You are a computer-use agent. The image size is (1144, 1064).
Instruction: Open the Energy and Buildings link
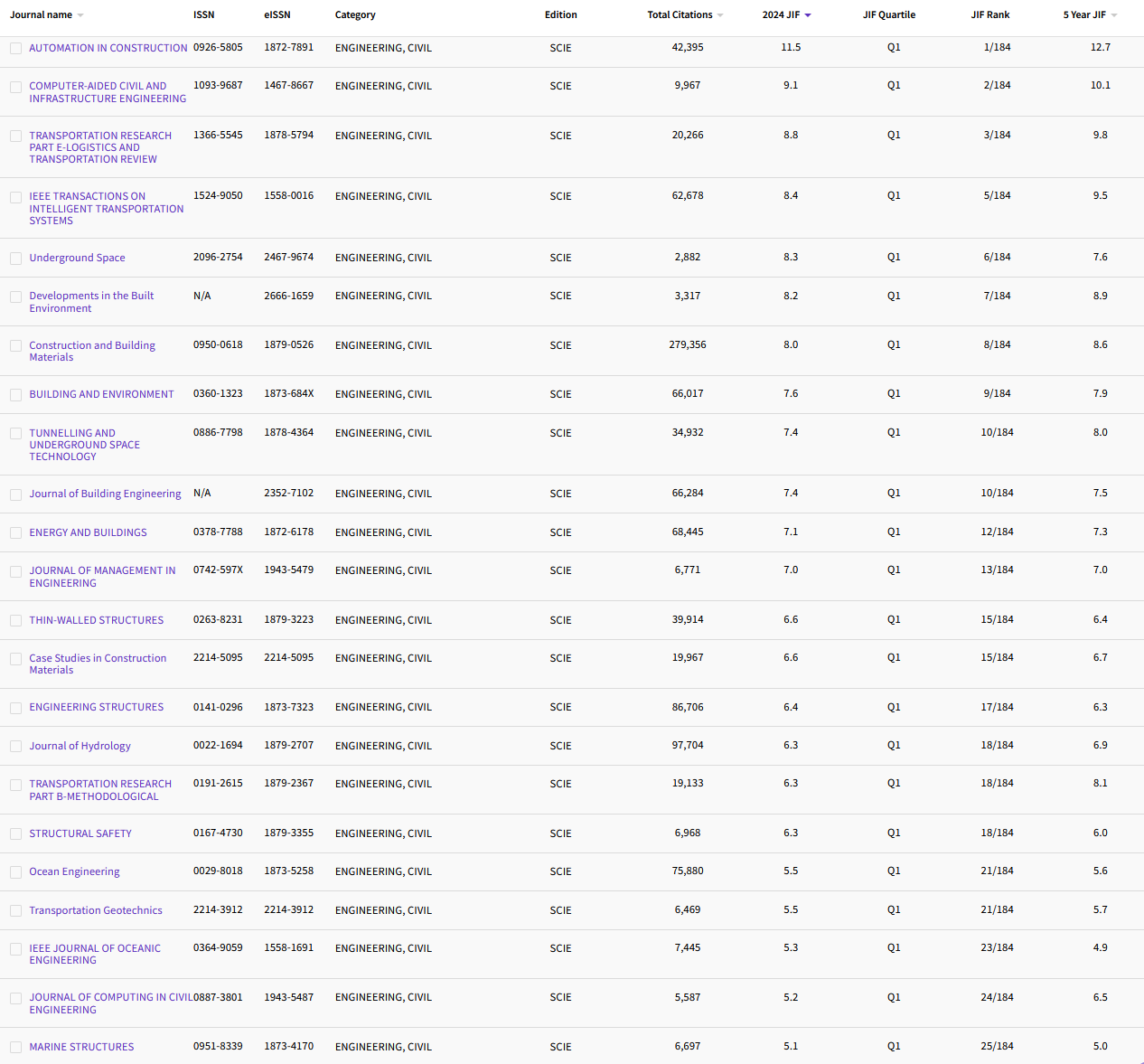point(88,532)
